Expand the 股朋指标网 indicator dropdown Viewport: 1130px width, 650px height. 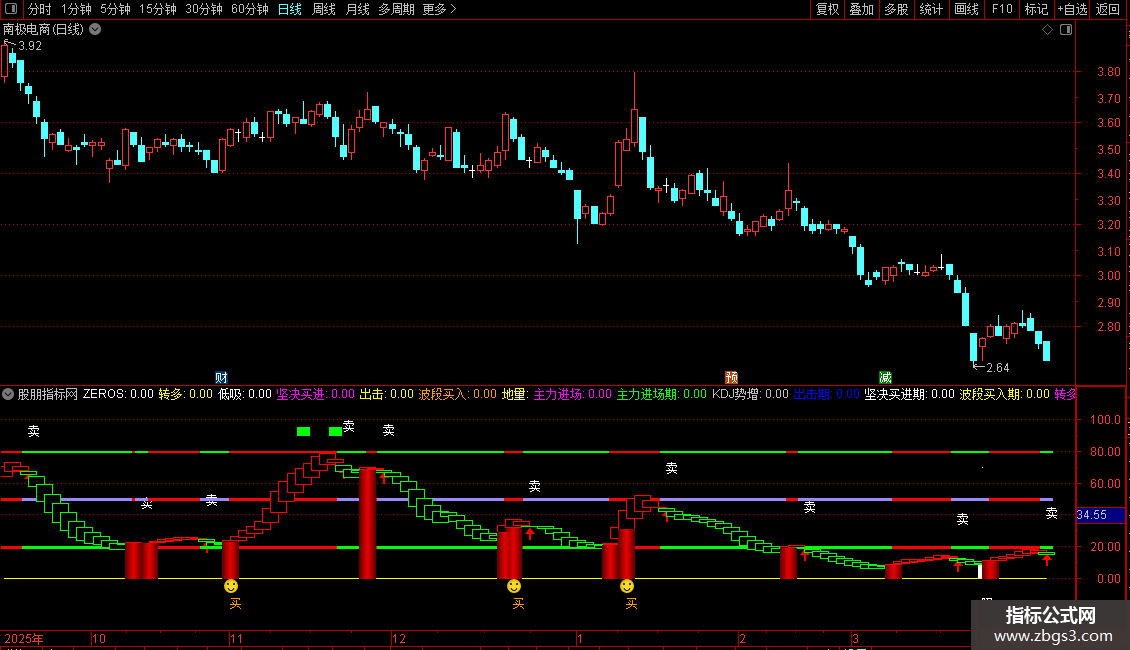[x=8, y=394]
